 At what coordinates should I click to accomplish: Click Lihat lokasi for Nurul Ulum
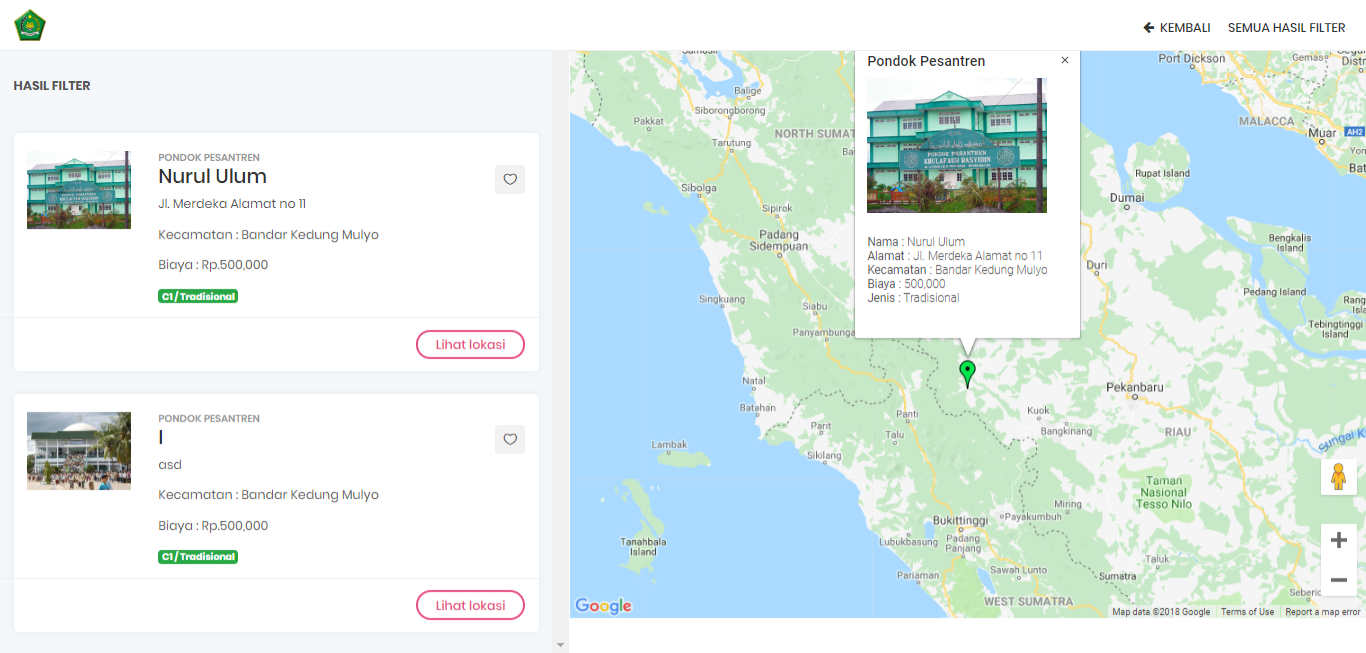tap(470, 344)
